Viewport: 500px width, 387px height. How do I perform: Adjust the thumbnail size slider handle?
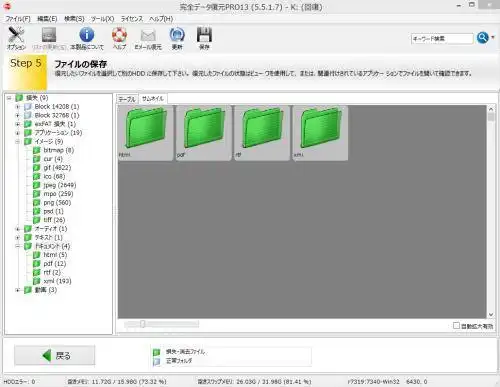coord(143,324)
